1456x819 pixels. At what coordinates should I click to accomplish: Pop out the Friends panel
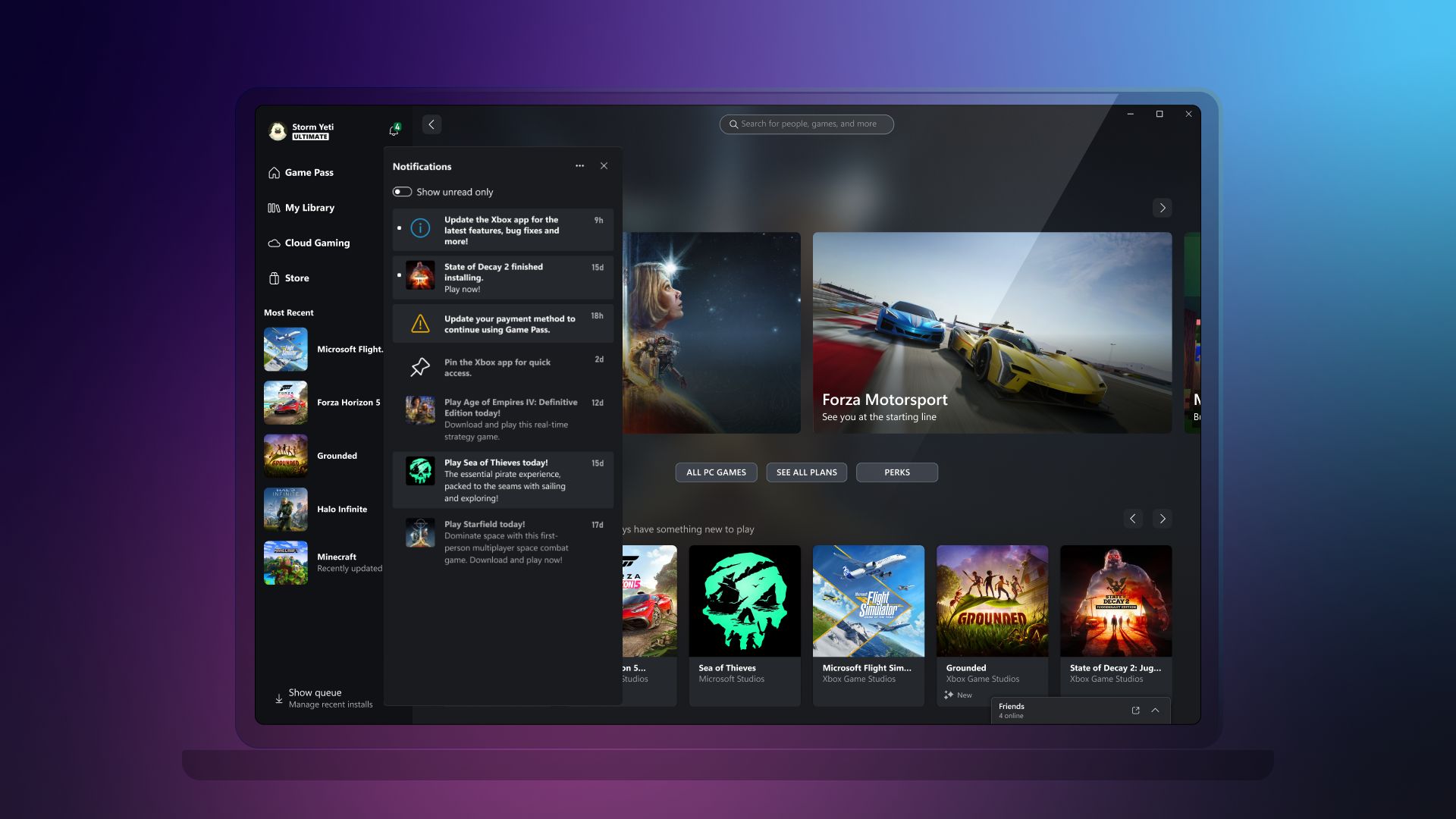pyautogui.click(x=1135, y=711)
